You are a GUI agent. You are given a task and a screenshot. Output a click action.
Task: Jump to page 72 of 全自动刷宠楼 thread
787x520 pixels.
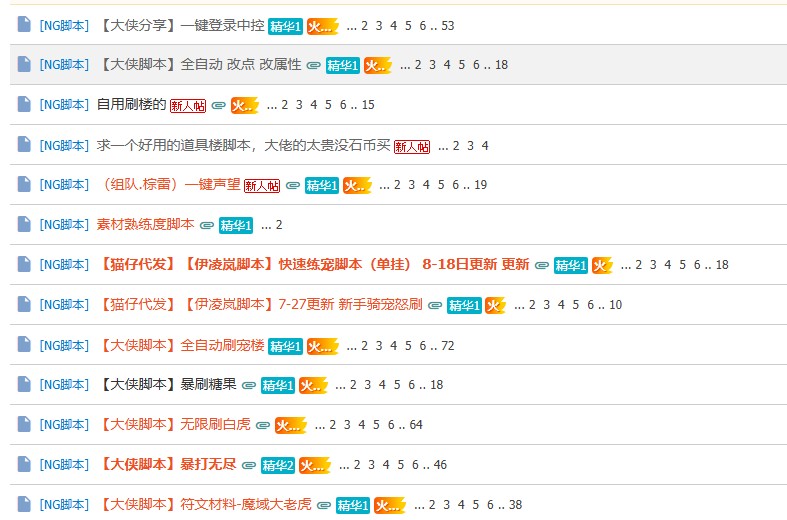pos(447,345)
